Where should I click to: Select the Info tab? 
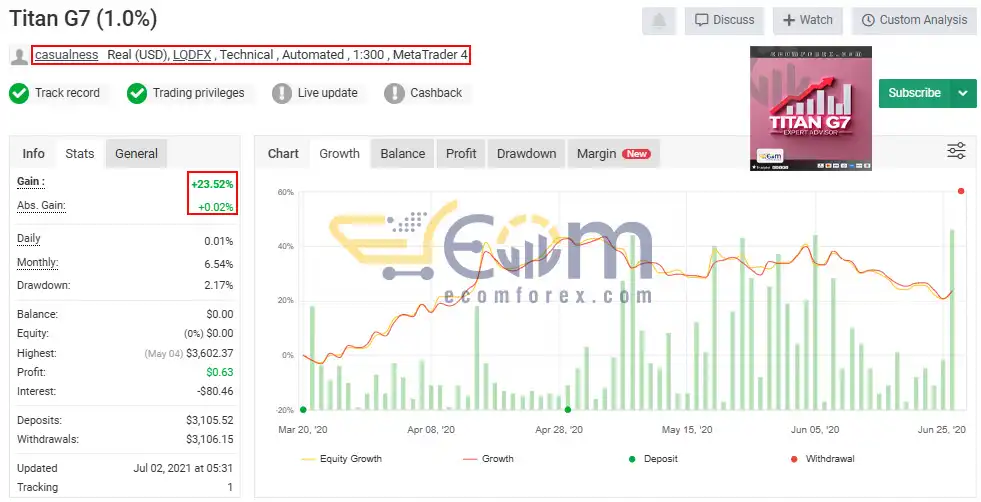click(x=33, y=153)
